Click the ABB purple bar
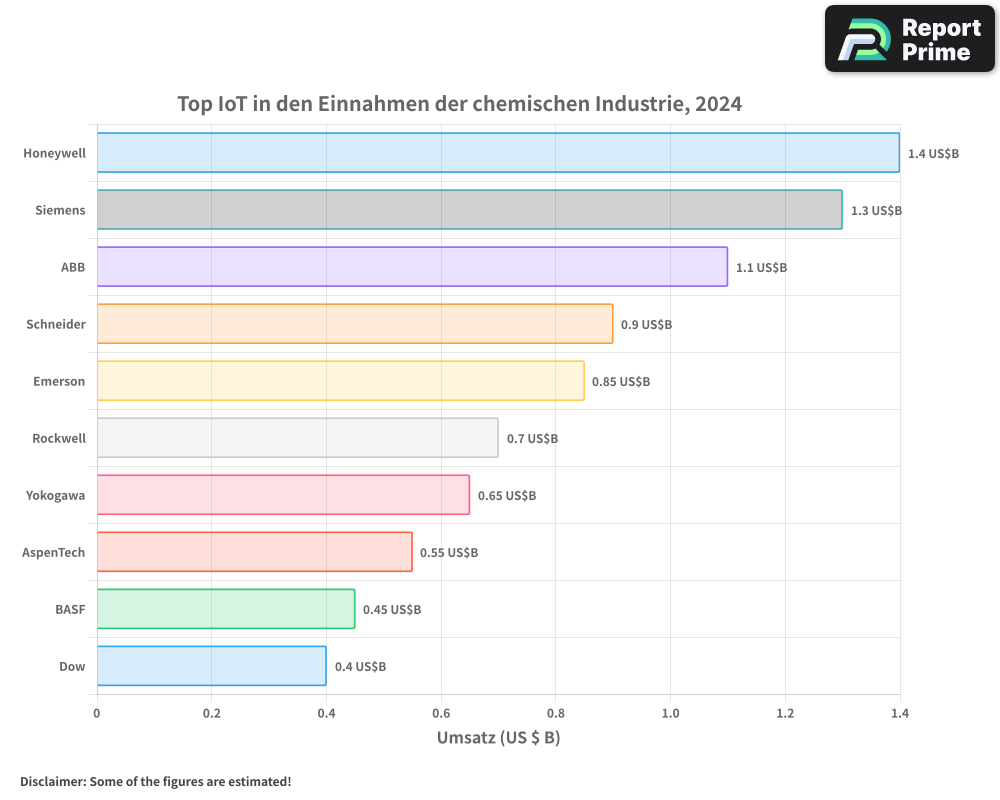Screen dimensions: 1000x800 click(410, 267)
